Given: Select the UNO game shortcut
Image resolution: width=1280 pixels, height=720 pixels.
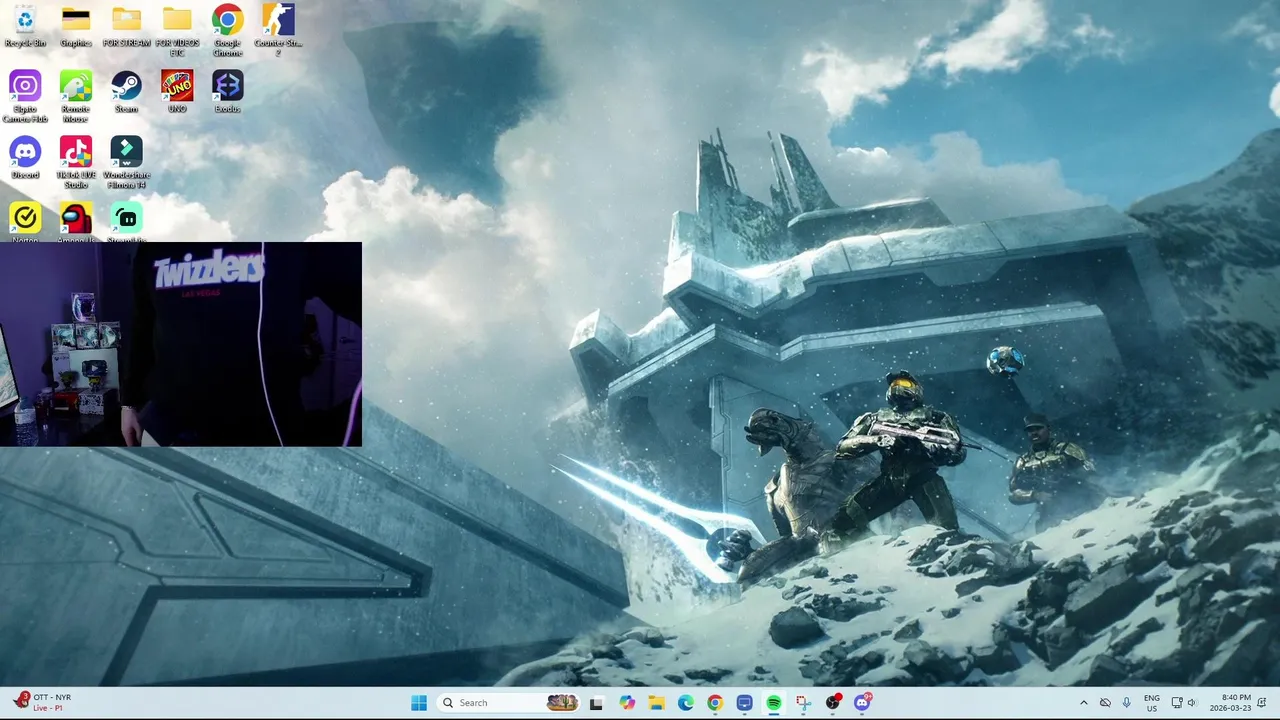Looking at the screenshot, I should 177,92.
